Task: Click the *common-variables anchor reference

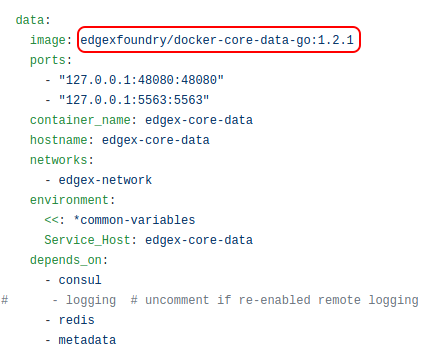Action: click(x=134, y=220)
